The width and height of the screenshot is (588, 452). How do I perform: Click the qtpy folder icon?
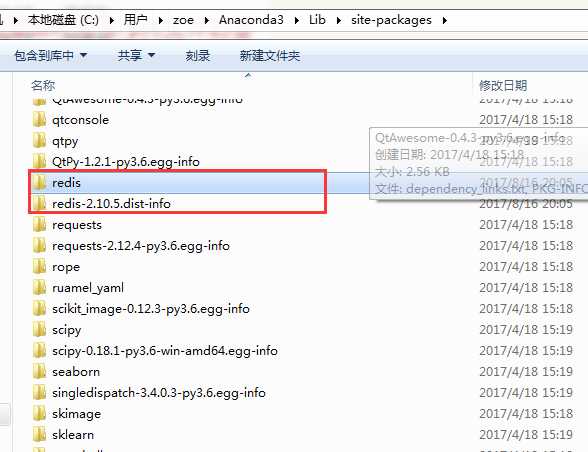[x=39, y=141]
